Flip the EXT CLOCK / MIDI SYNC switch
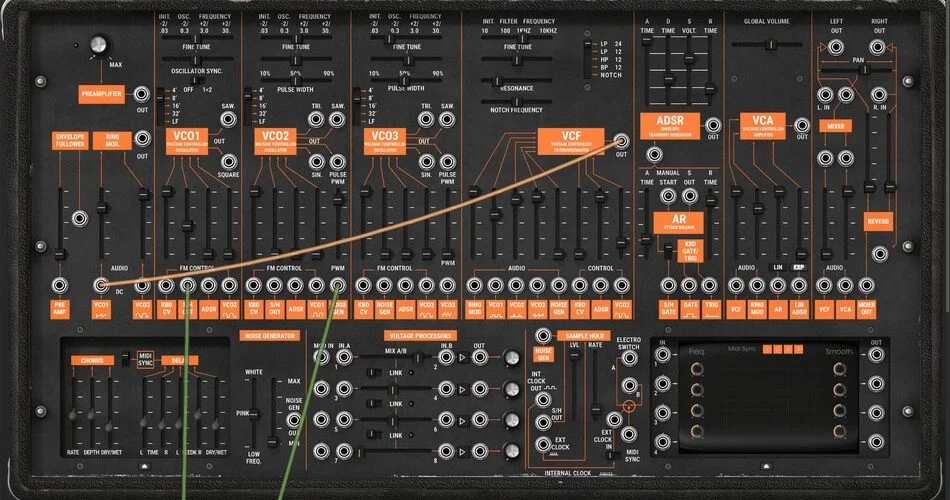The height and width of the screenshot is (500, 950). [x=614, y=455]
